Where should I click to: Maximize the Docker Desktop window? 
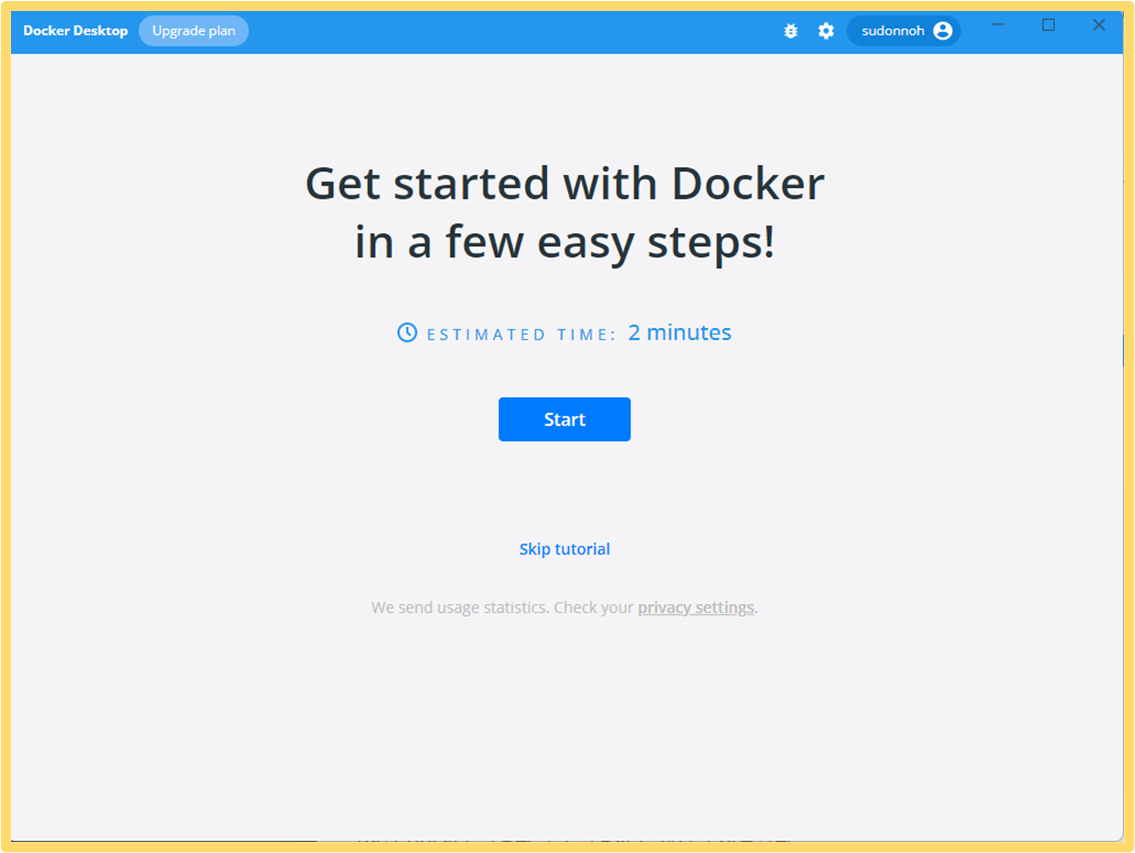[1048, 25]
